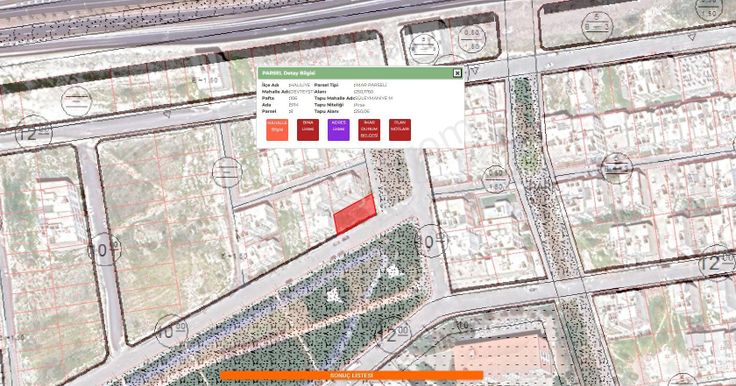Click the 0.60/1.80 zoning circle beside the PARK strip
The image size is (736, 386).
click(x=495, y=179)
